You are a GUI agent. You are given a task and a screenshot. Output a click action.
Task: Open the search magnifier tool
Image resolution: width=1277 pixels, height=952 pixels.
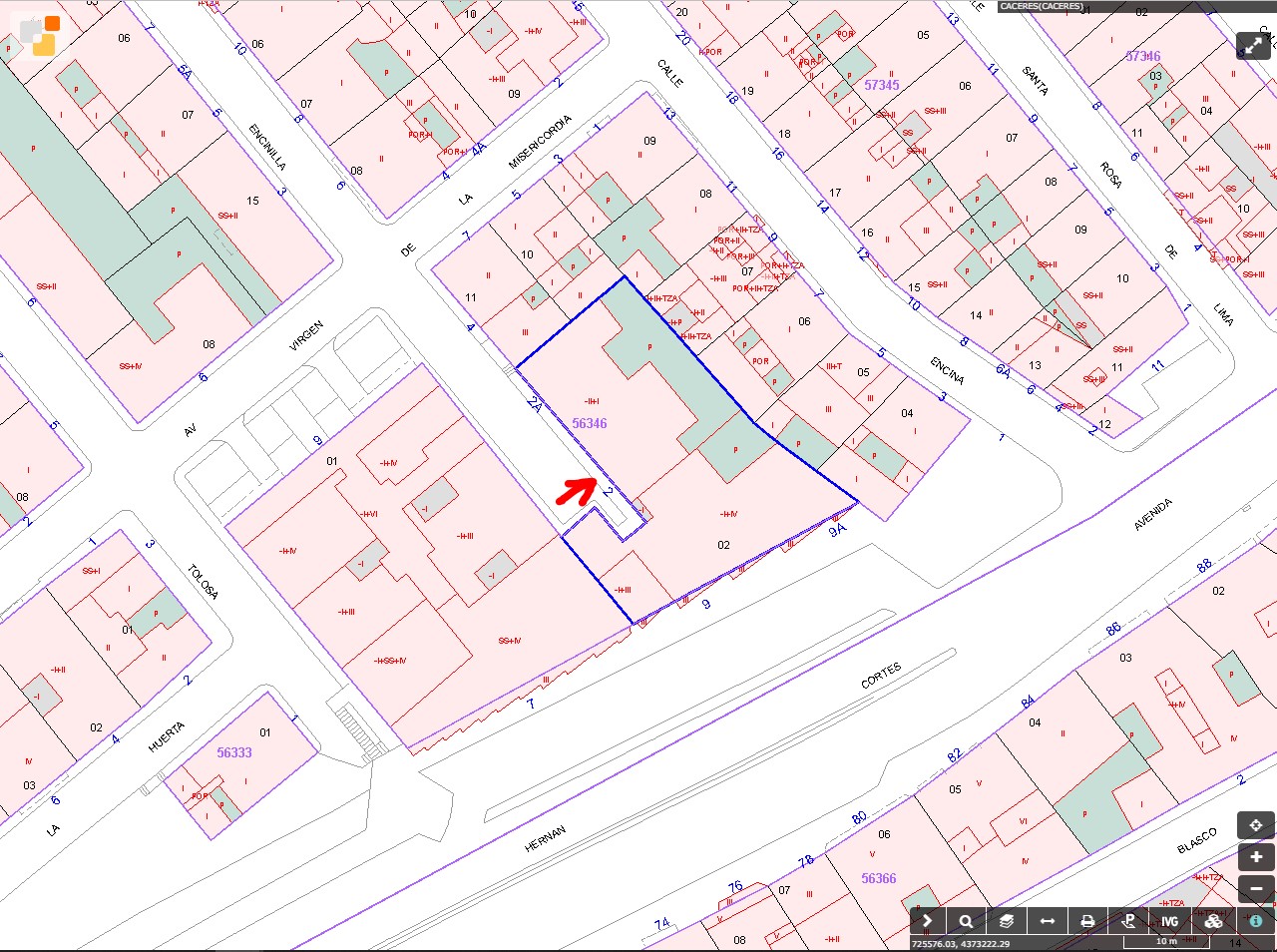tap(966, 921)
